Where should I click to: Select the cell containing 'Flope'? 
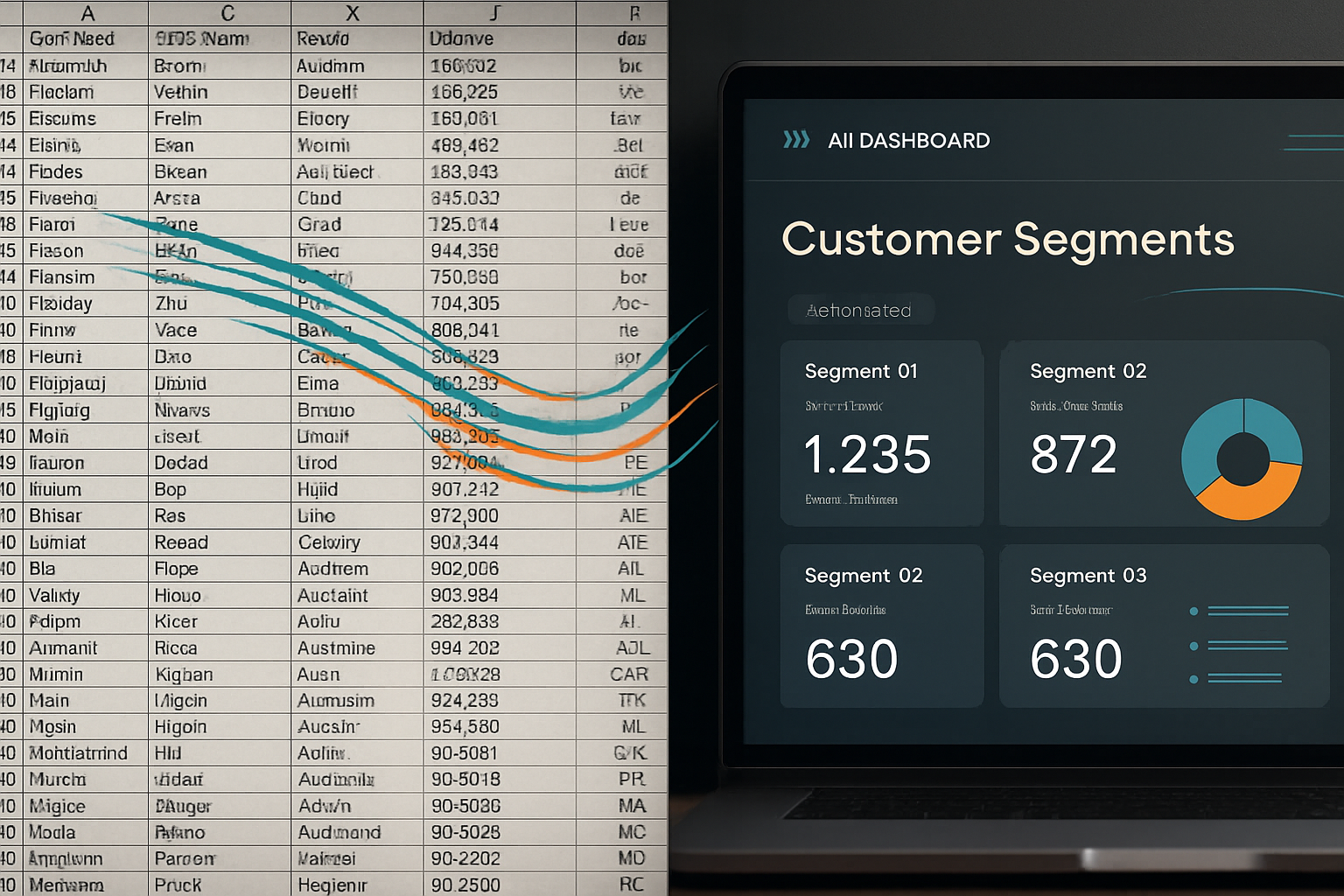tap(220, 569)
